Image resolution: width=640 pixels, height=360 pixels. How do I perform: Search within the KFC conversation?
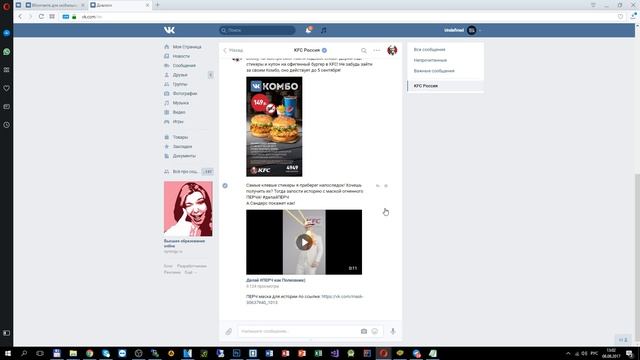364,50
